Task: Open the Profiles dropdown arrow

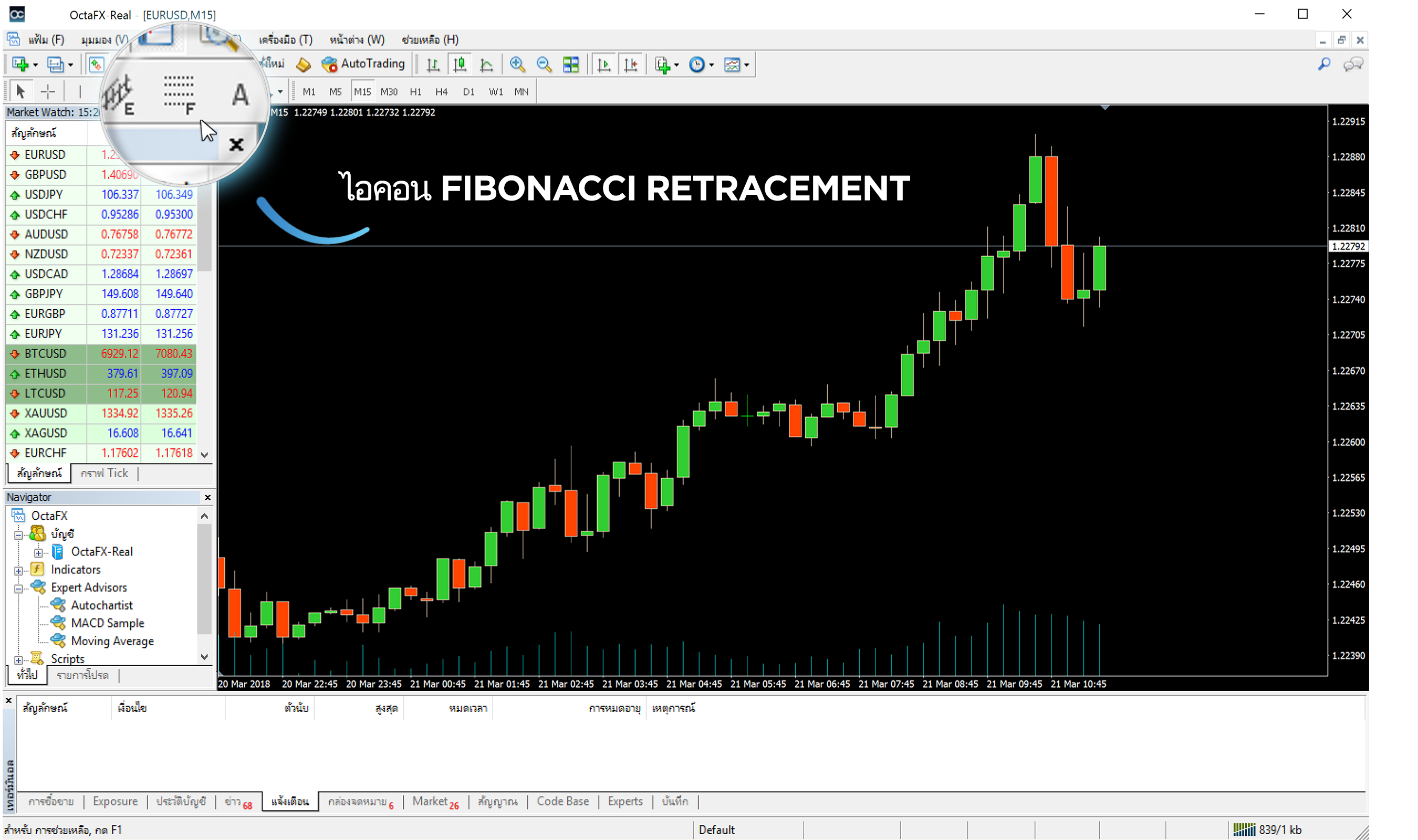Action: 70,65
